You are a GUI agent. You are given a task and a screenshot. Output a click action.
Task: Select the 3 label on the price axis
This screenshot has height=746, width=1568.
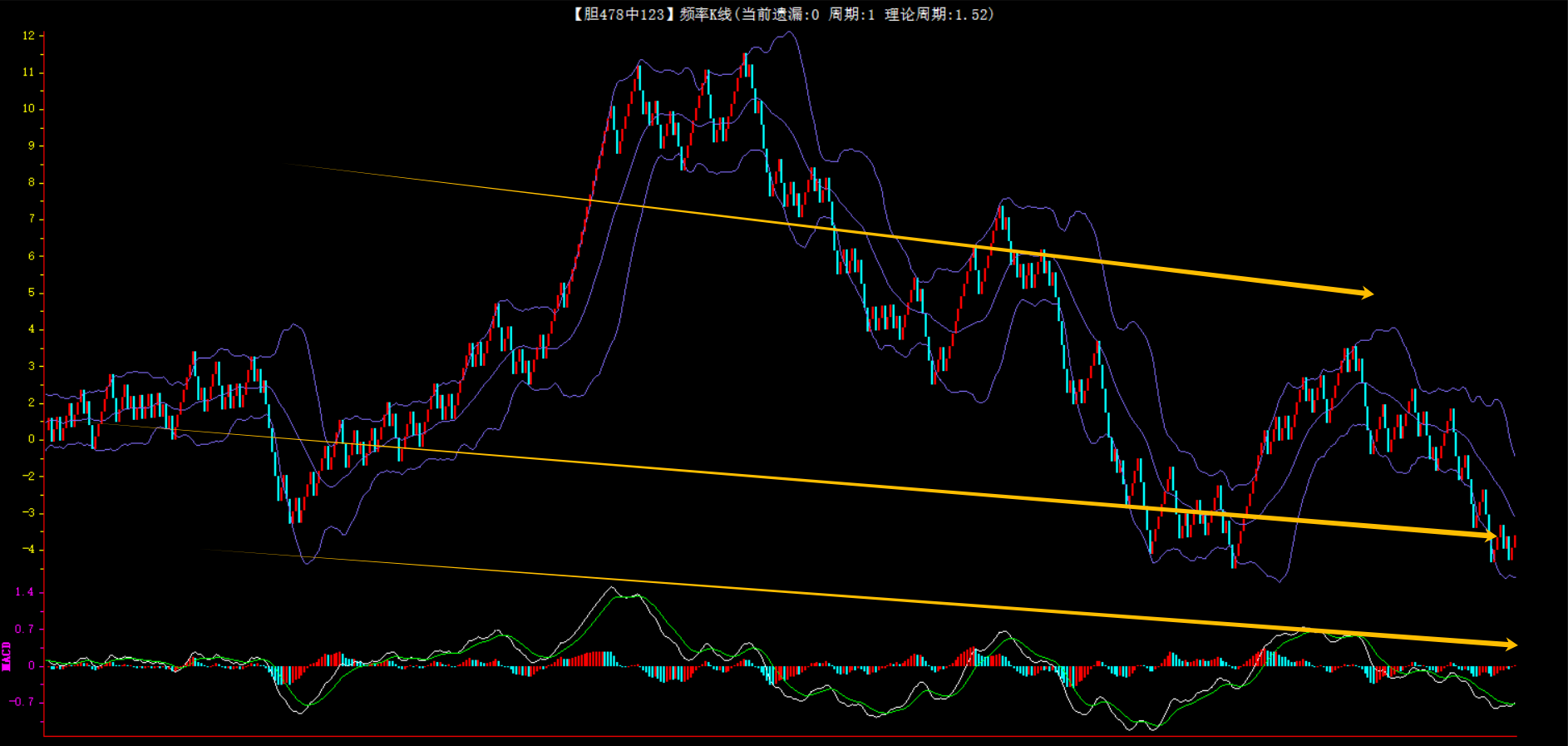tap(32, 366)
